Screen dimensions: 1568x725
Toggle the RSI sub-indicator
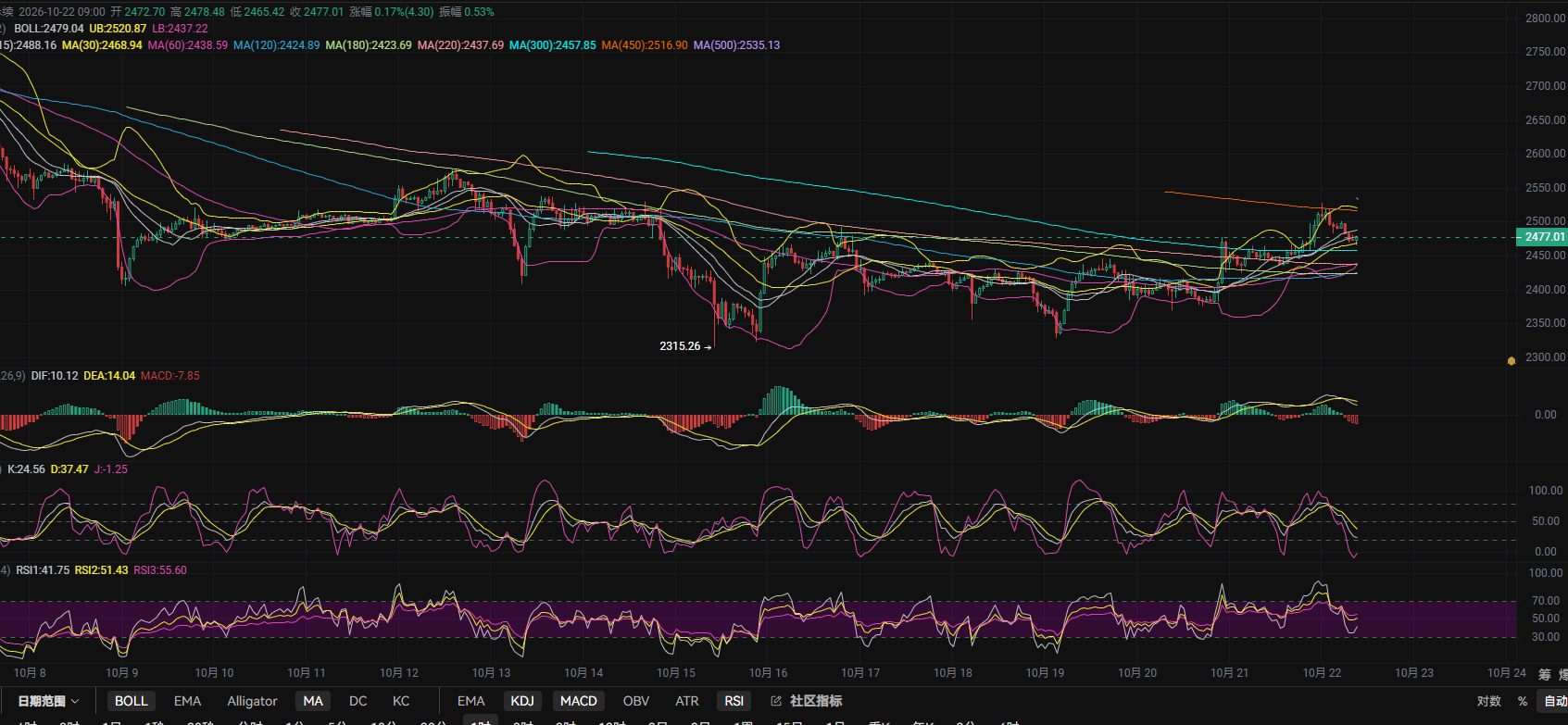(x=734, y=701)
